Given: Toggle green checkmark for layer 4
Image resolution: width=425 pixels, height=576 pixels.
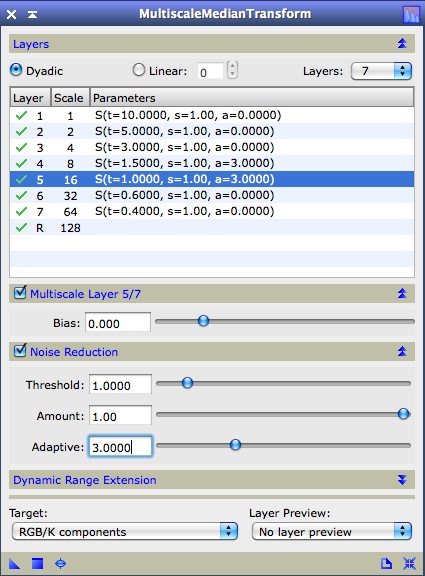Looking at the screenshot, I should click(21, 163).
